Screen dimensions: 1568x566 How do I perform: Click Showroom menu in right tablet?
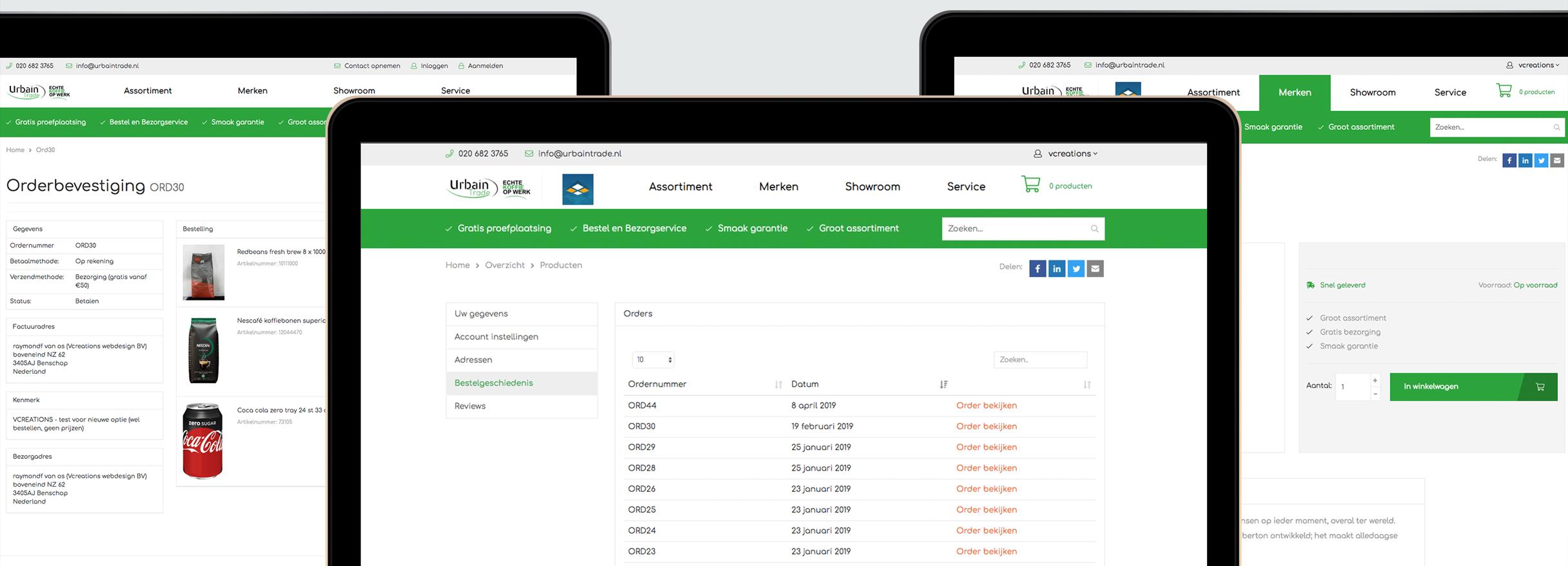coord(1373,93)
